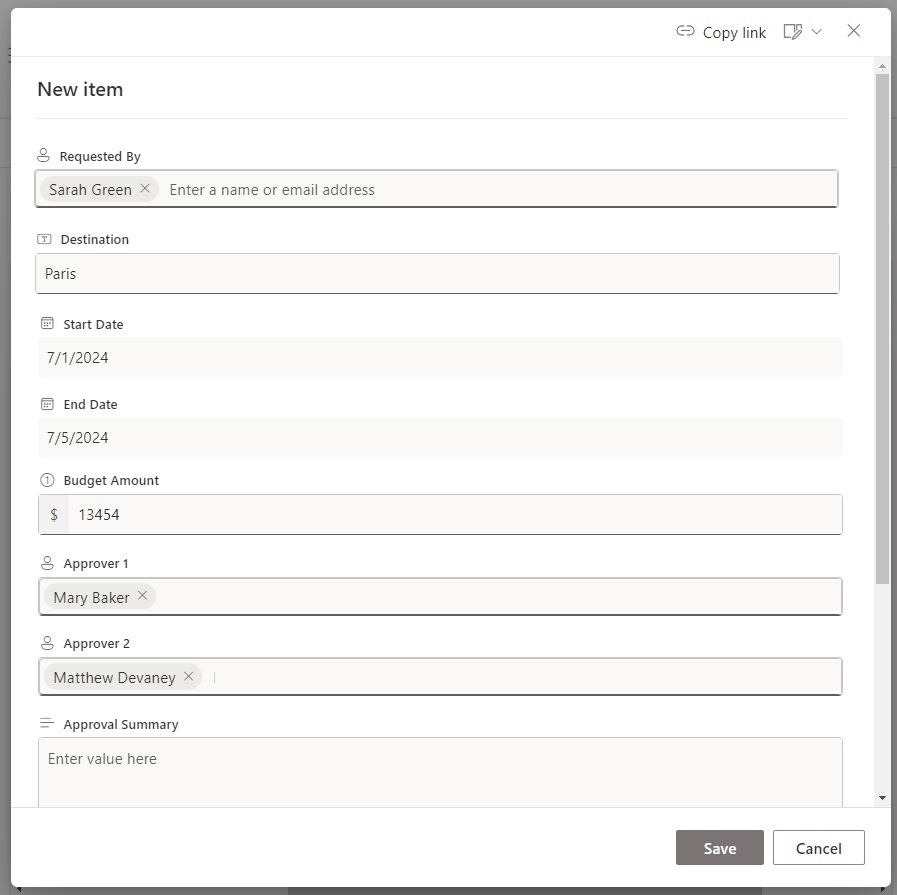Image resolution: width=897 pixels, height=895 pixels.
Task: Remove Sarah Green from Requested By
Action: 145,188
